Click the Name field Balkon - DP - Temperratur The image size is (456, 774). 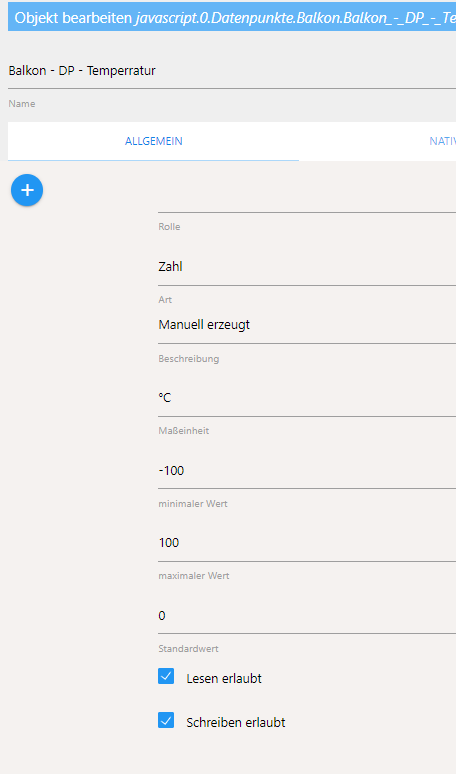pos(232,71)
